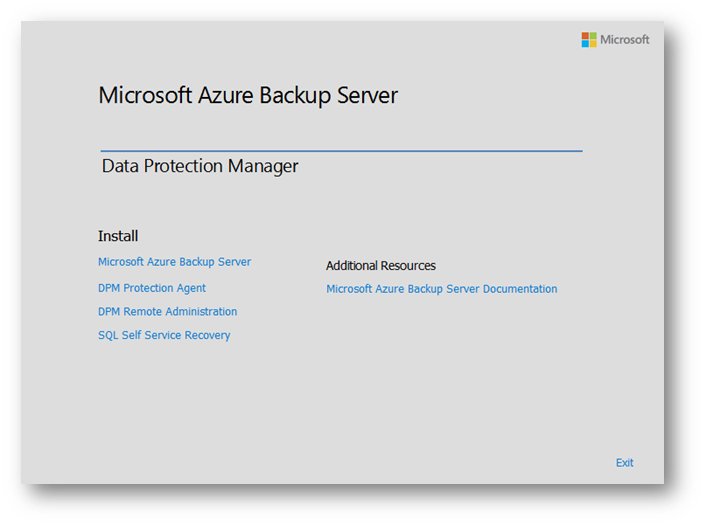Viewport: 706px width, 526px height.
Task: Click the red square in Microsoft logo
Action: click(585, 36)
